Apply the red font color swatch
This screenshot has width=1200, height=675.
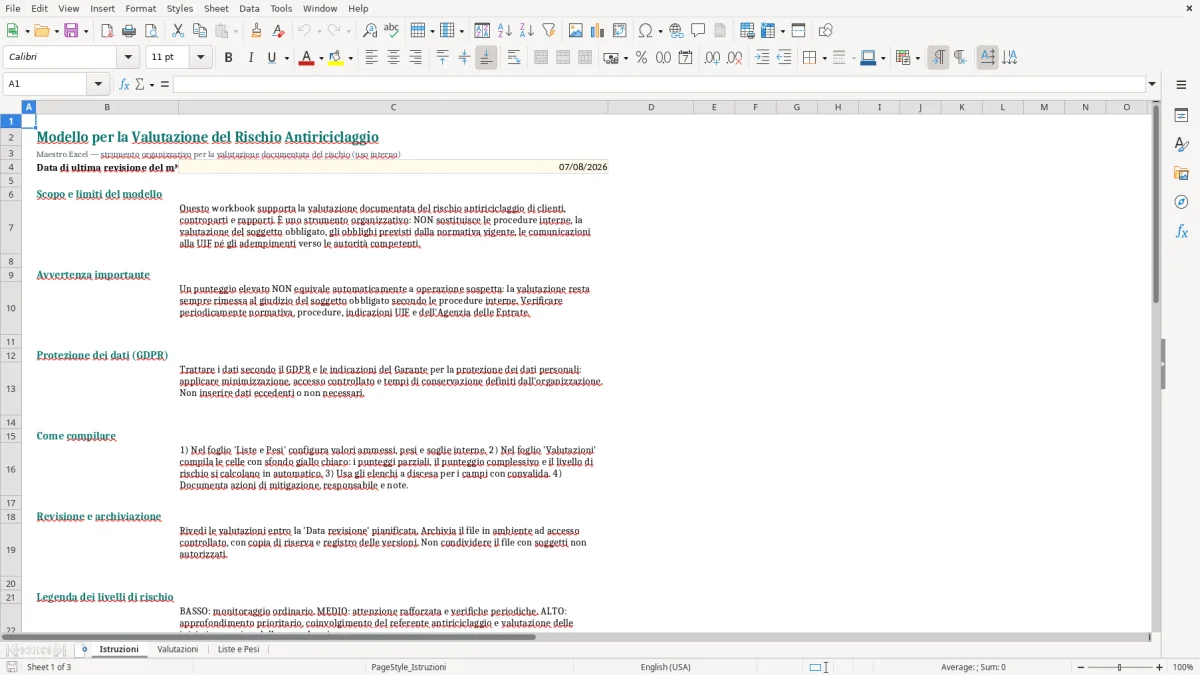[x=306, y=58]
